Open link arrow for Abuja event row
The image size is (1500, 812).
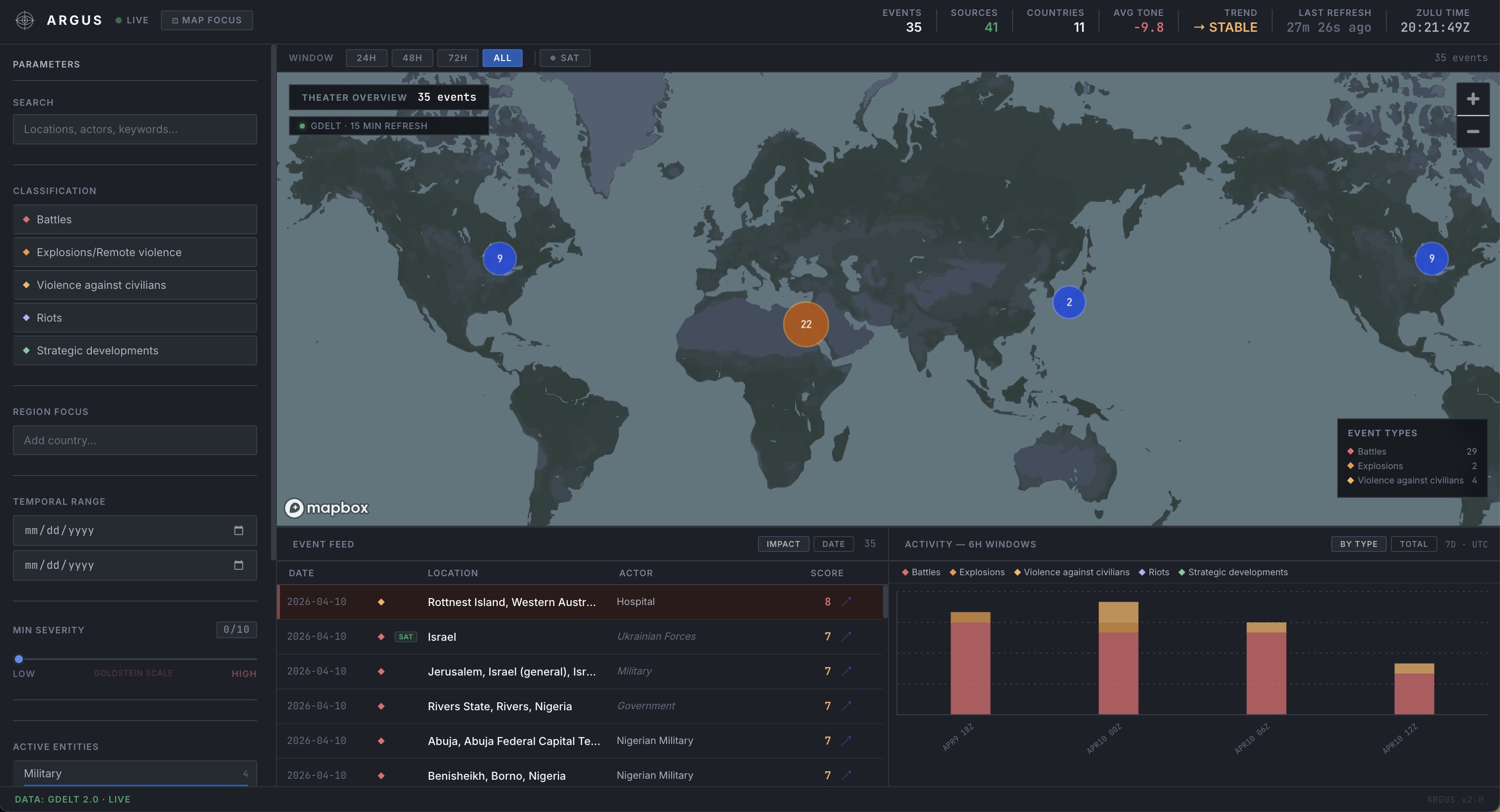pos(846,741)
